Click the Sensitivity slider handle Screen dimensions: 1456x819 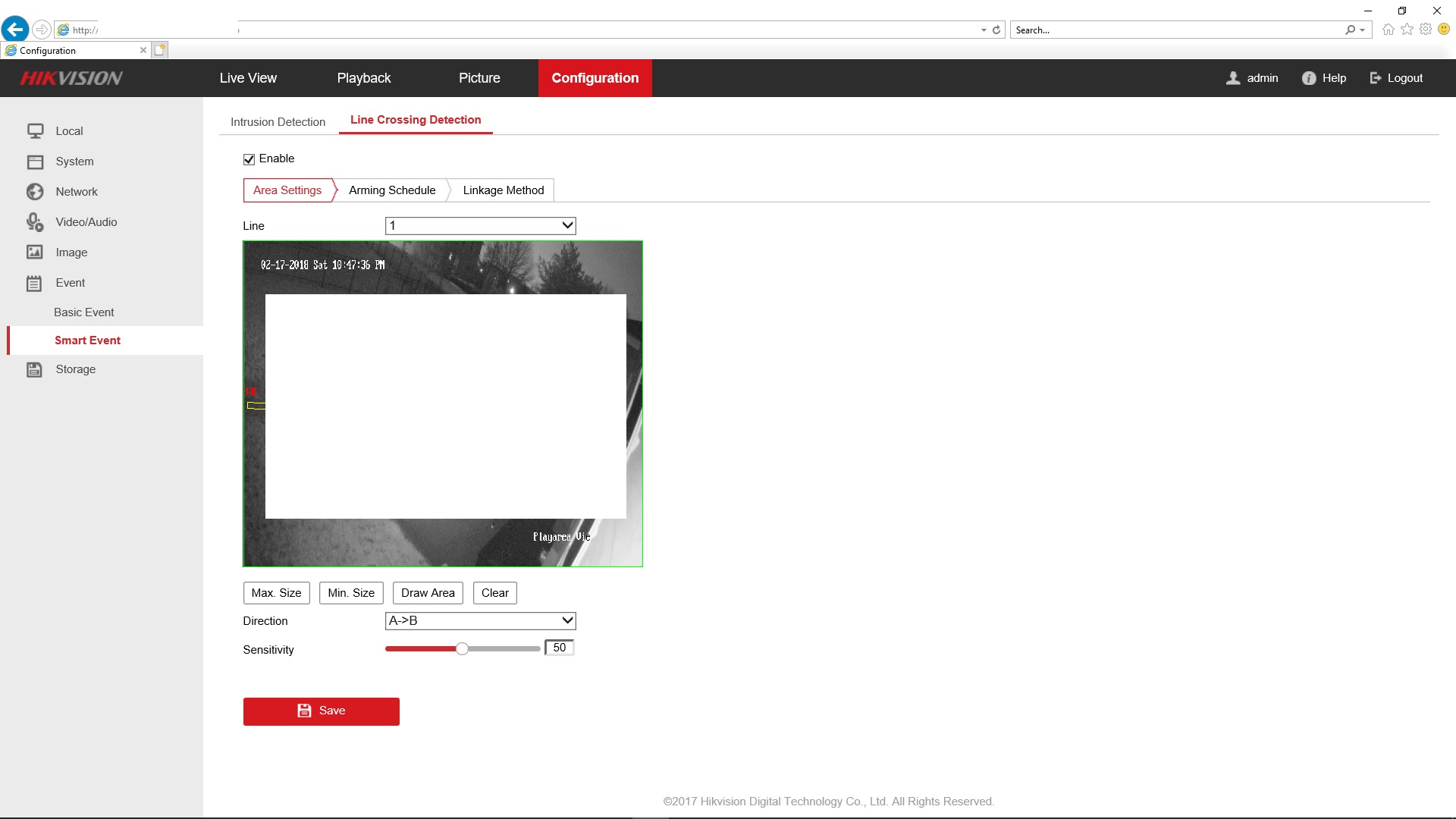coord(462,648)
